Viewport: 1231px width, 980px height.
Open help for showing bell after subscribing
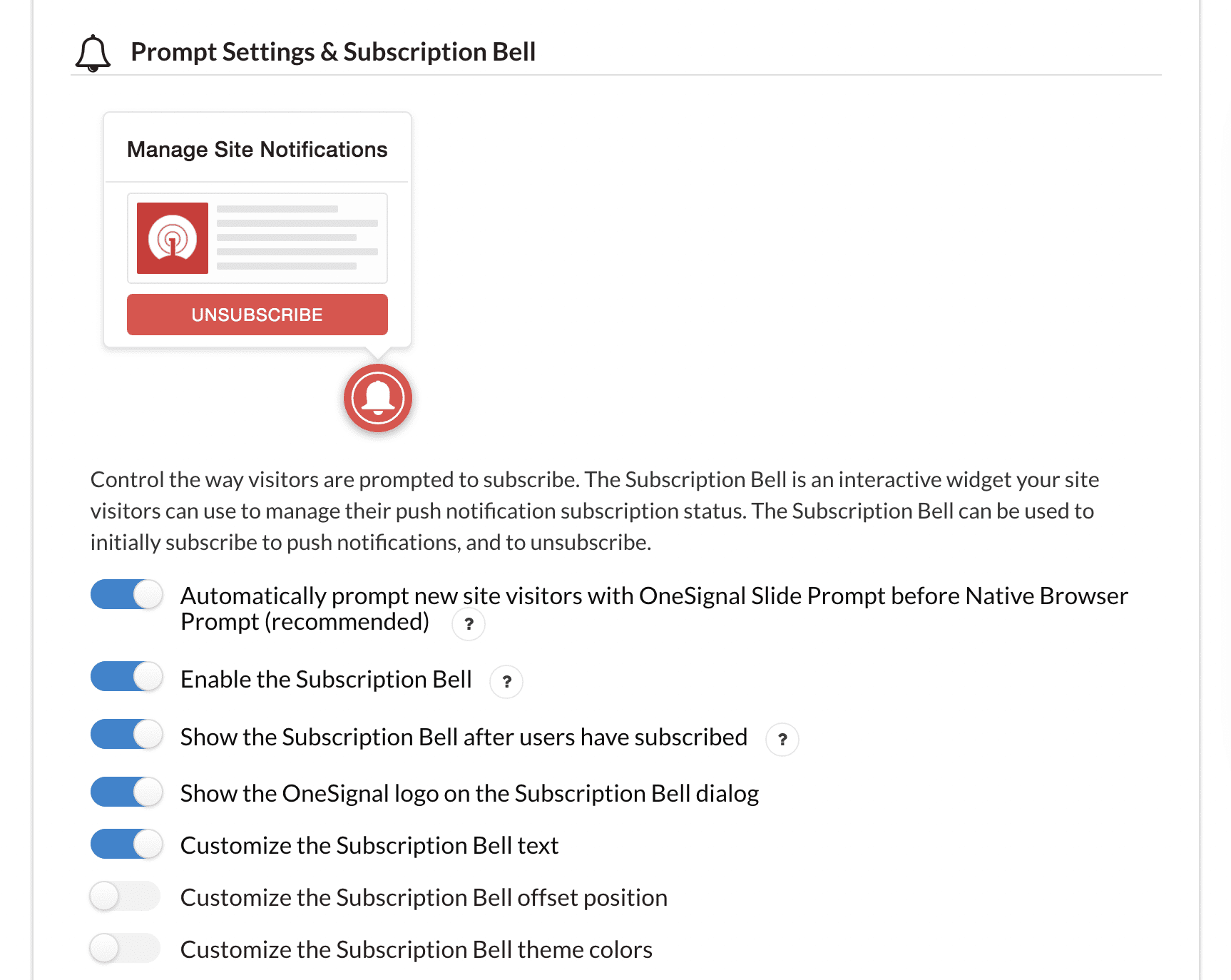[782, 740]
